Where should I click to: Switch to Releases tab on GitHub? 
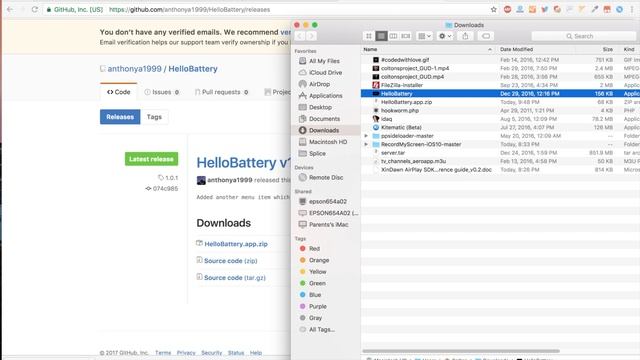point(120,117)
